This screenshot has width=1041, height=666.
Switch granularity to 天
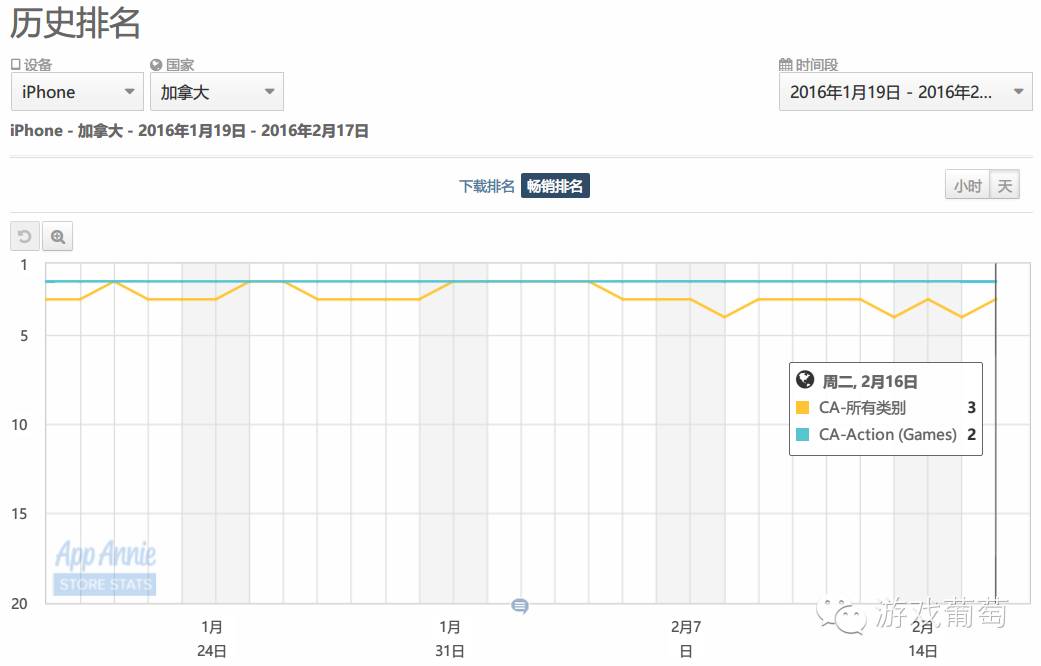pyautogui.click(x=1004, y=186)
